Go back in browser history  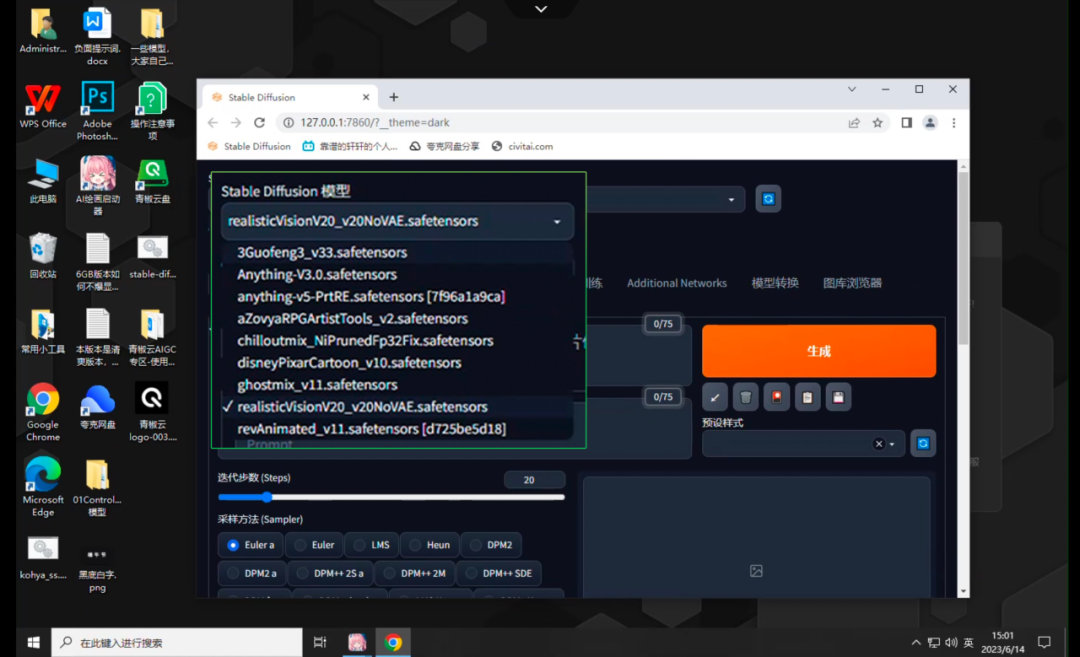(213, 123)
